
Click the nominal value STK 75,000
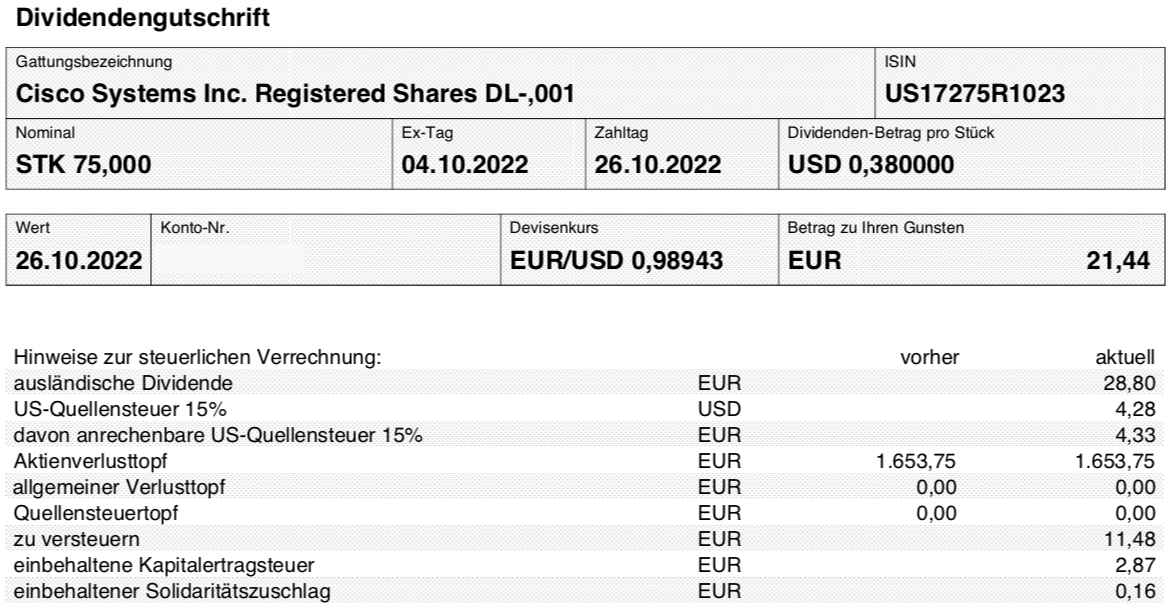coord(83,164)
